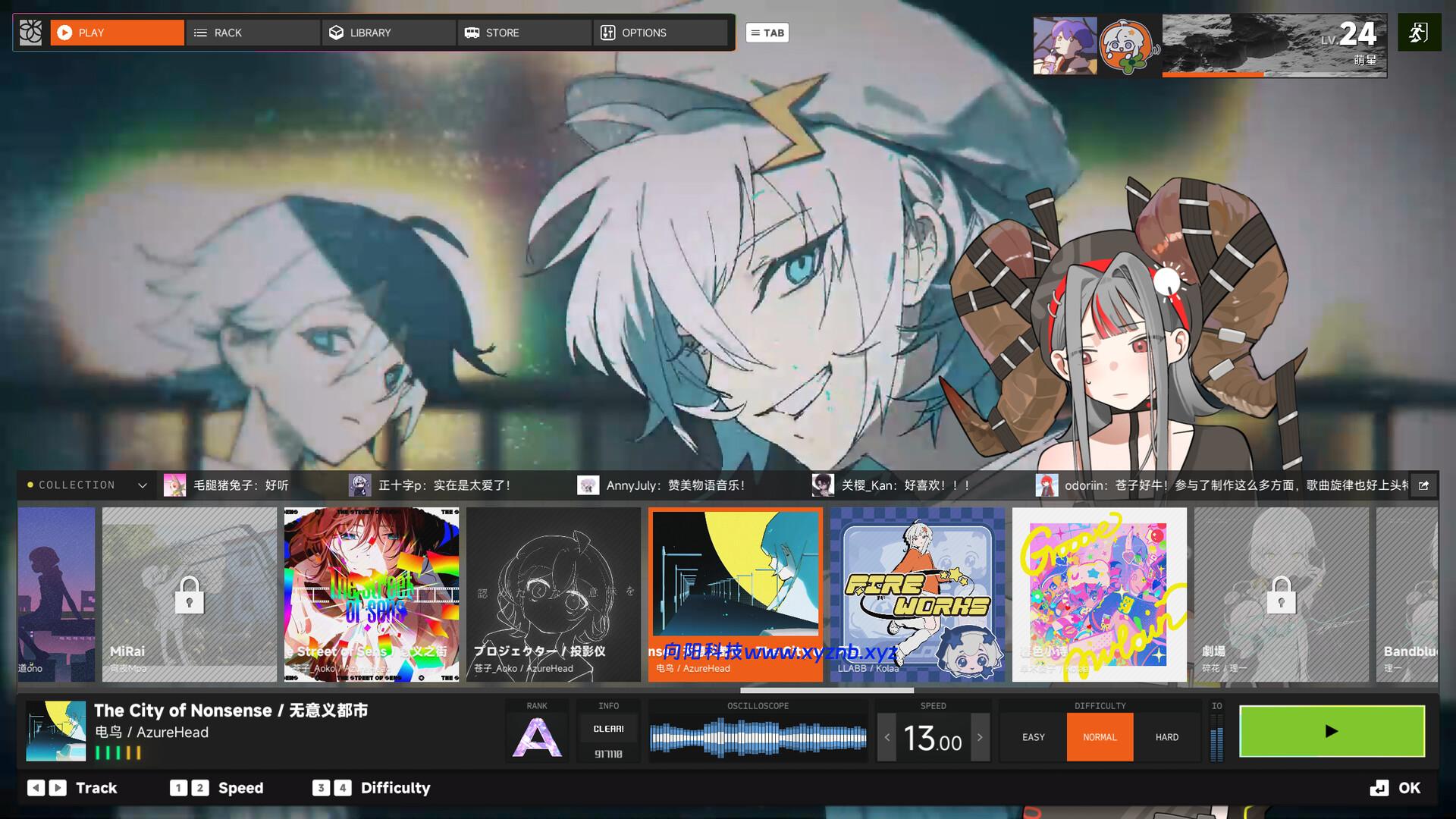Click the track list scrollbar handle
The height and width of the screenshot is (819, 1456).
click(x=827, y=690)
